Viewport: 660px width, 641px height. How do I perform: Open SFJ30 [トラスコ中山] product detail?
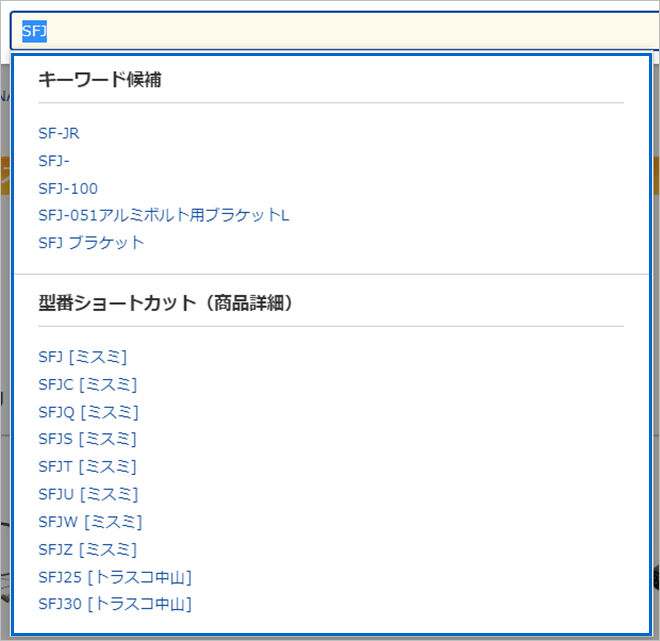point(115,604)
